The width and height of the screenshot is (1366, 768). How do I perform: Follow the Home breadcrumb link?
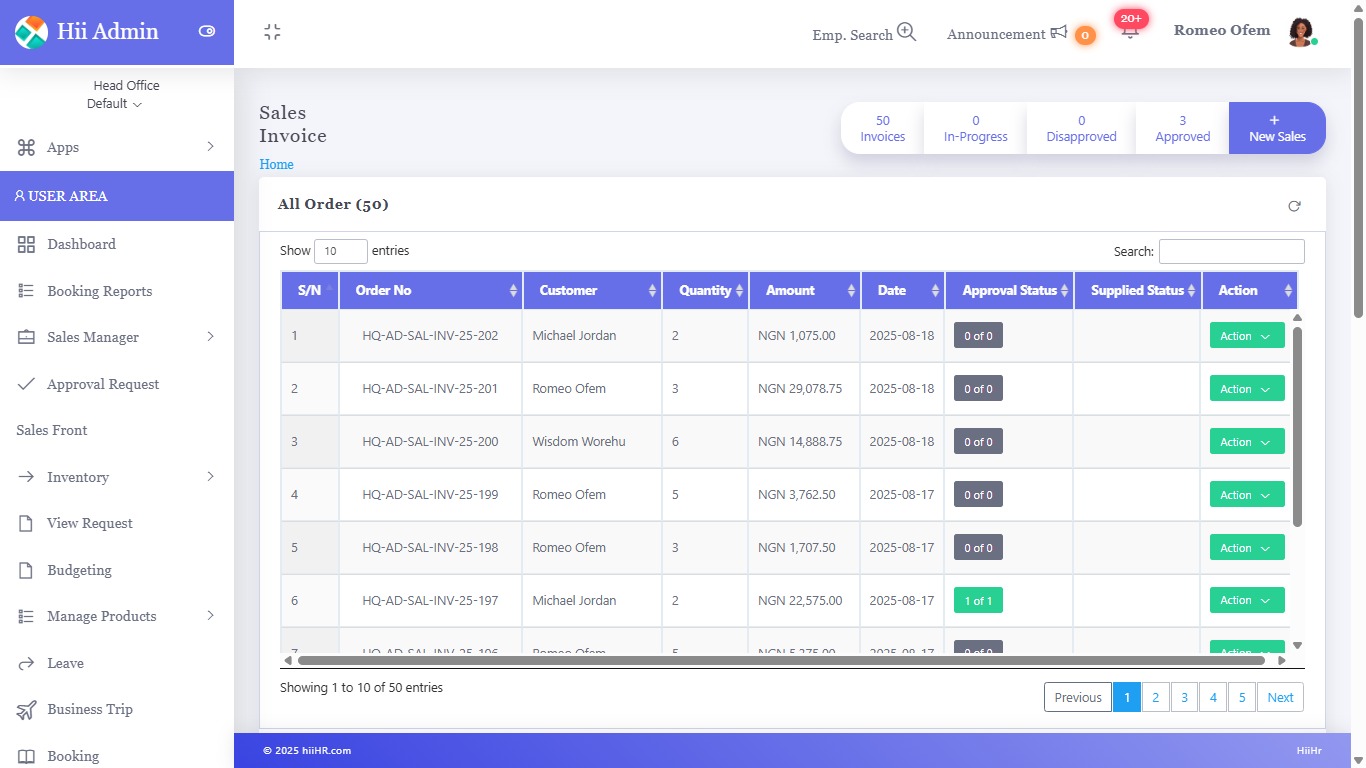click(x=276, y=164)
